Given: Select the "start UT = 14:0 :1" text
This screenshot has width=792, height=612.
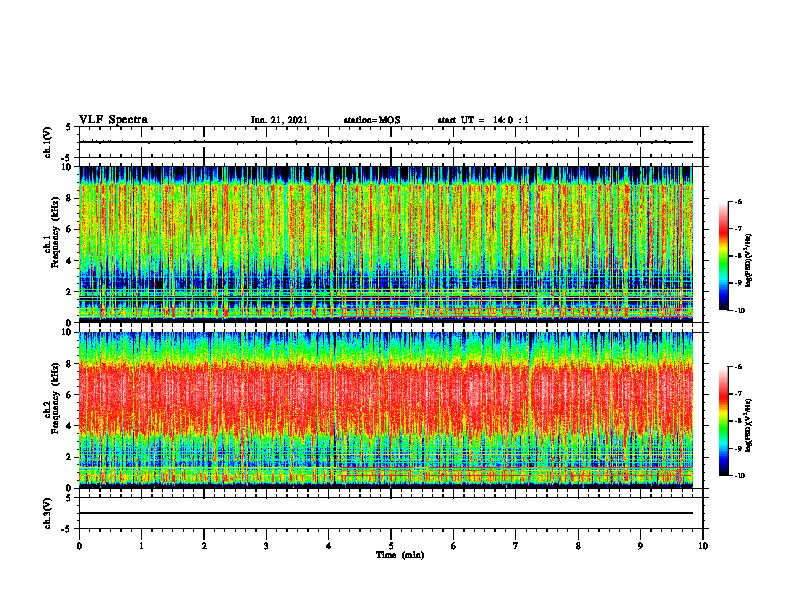Looking at the screenshot, I should (x=483, y=120).
